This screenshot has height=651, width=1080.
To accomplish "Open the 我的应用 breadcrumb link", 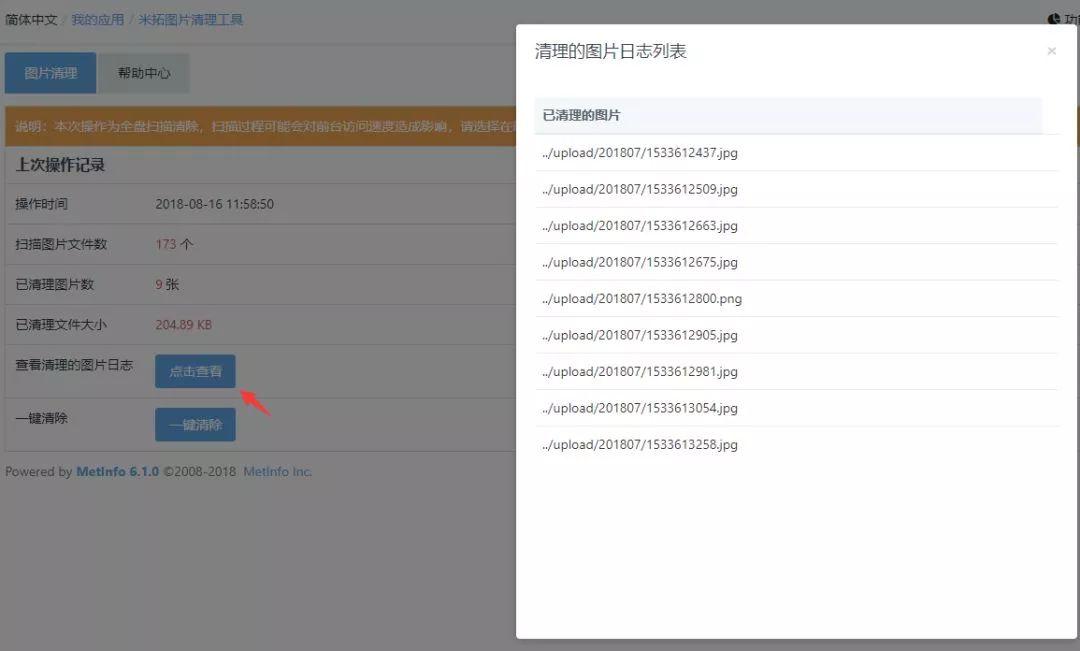I will (97, 18).
